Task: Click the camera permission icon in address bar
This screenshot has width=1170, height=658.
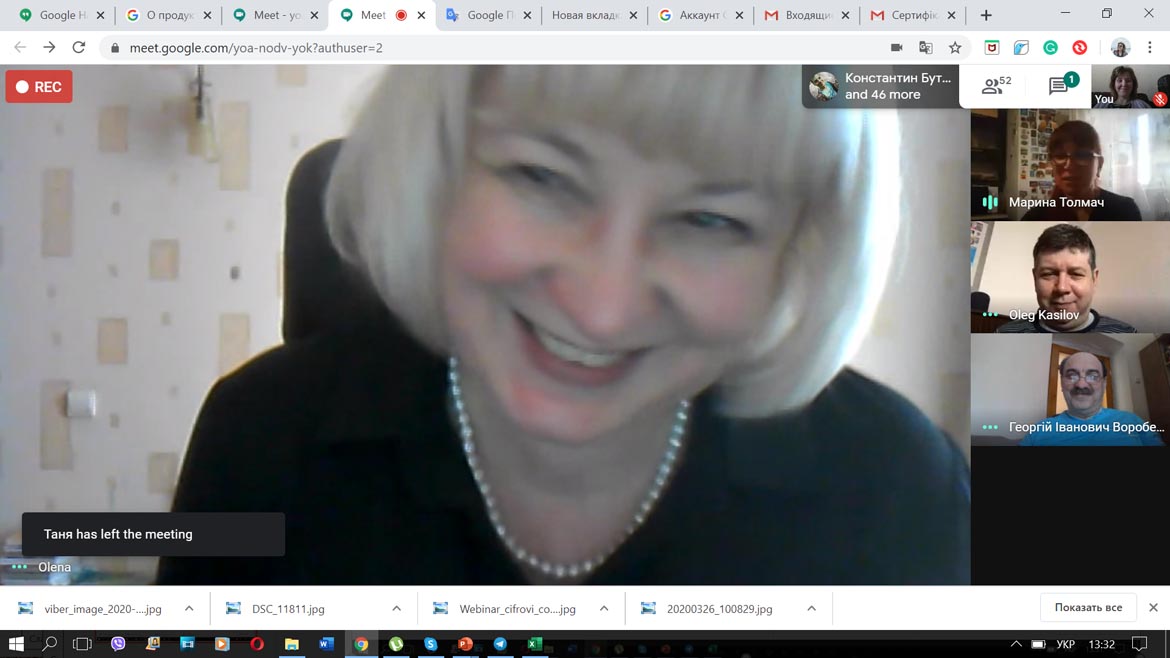Action: coord(896,48)
